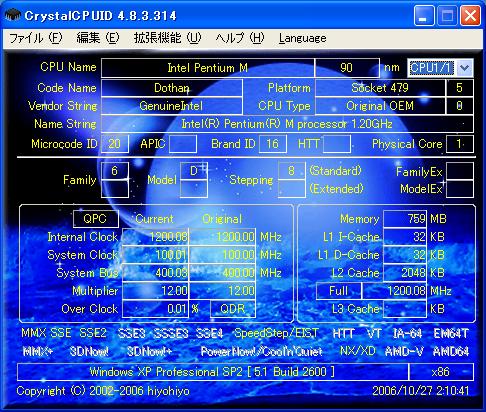The width and height of the screenshot is (486, 412).
Task: Click the CPU Type code value 0
Action: [460, 106]
